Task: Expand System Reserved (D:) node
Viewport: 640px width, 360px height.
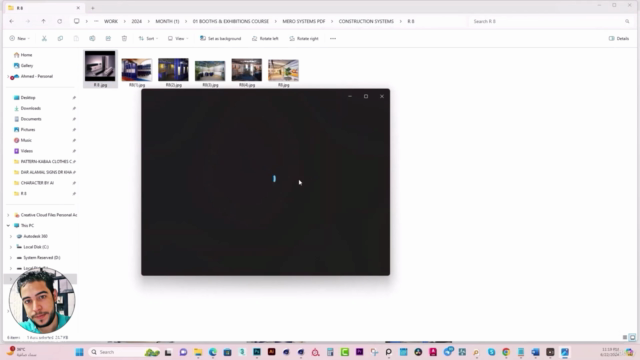Action: (x=11, y=258)
